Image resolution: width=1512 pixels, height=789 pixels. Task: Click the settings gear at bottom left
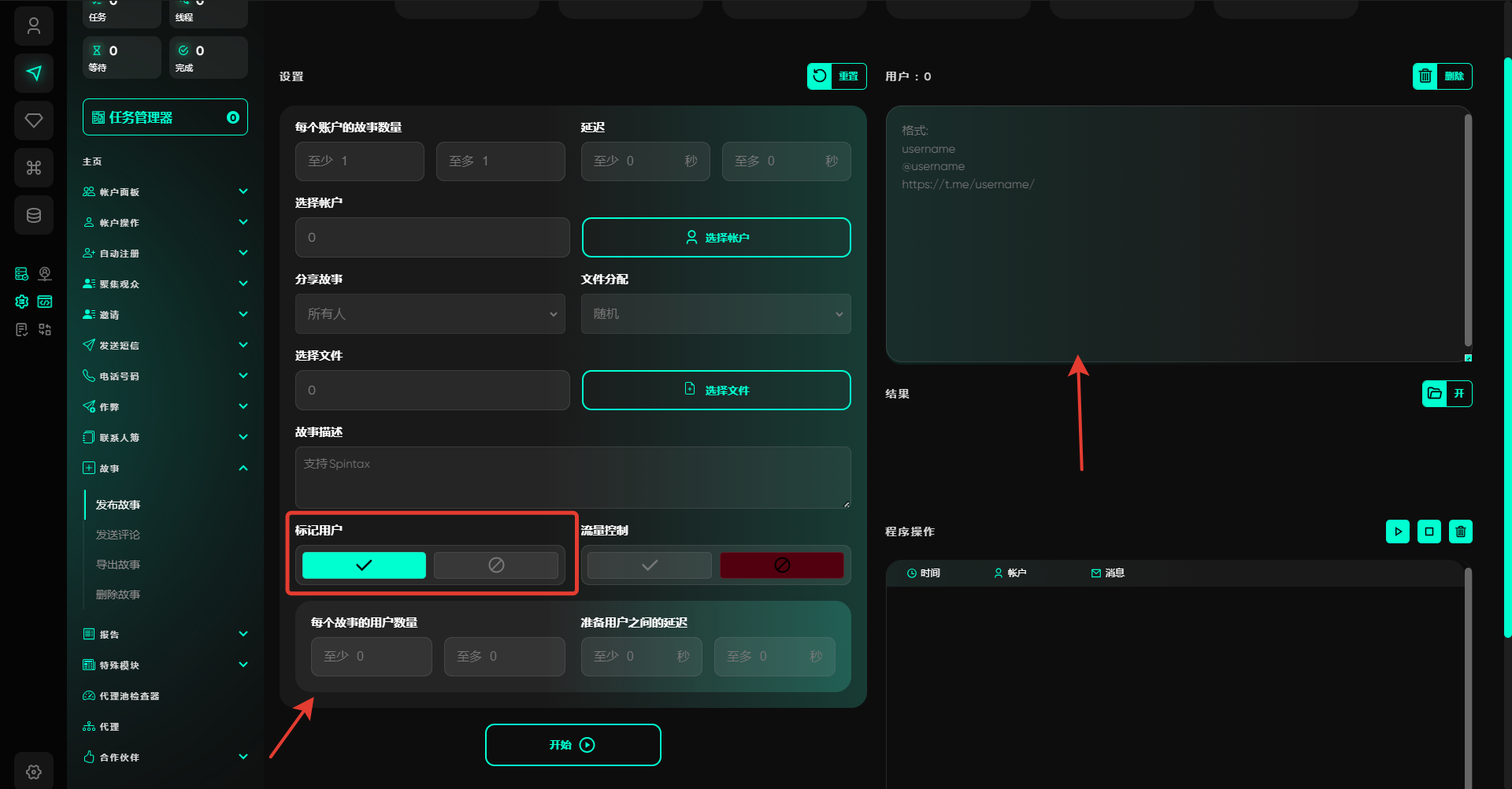click(x=34, y=772)
